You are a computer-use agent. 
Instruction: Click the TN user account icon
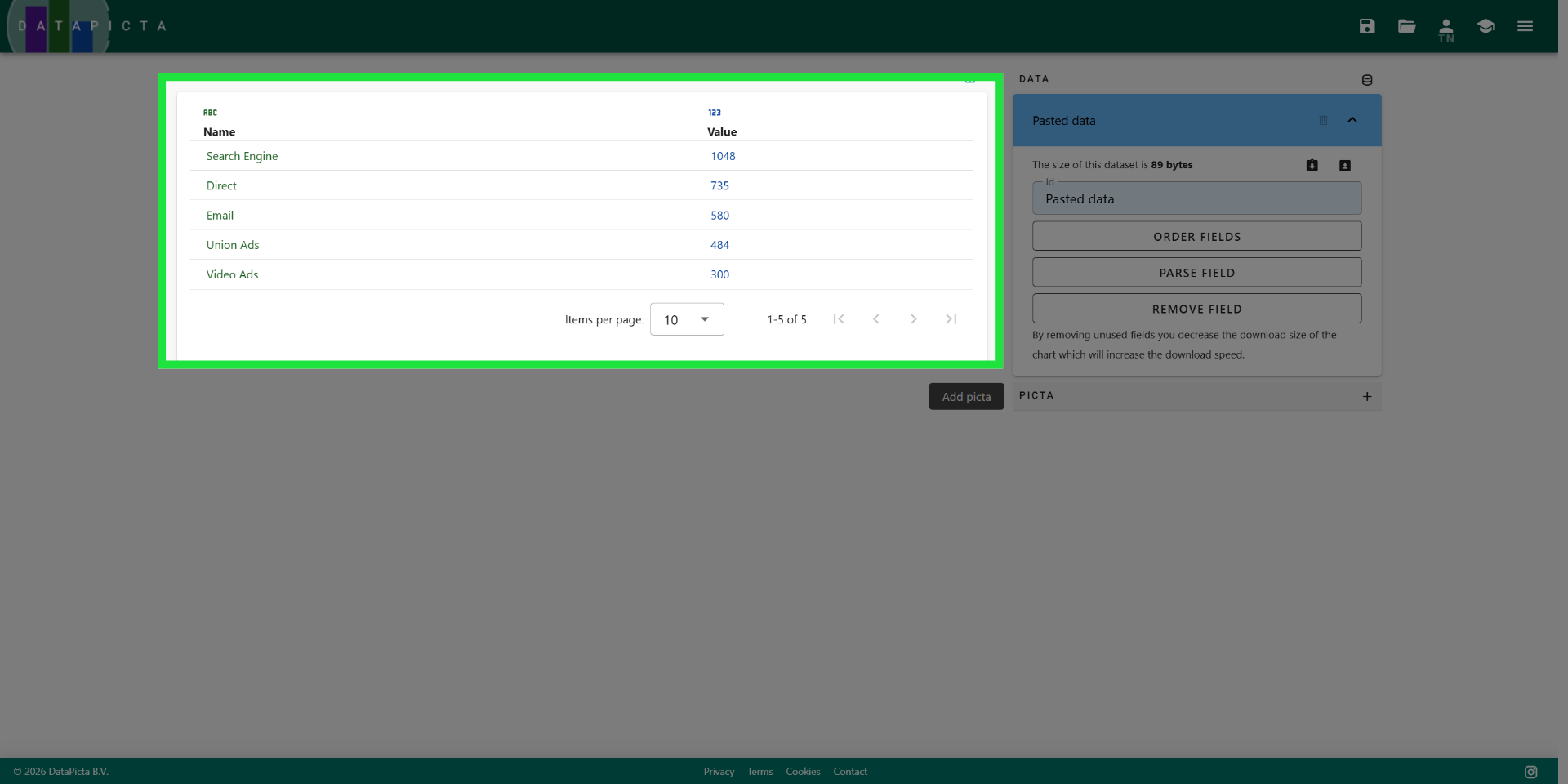click(x=1446, y=26)
